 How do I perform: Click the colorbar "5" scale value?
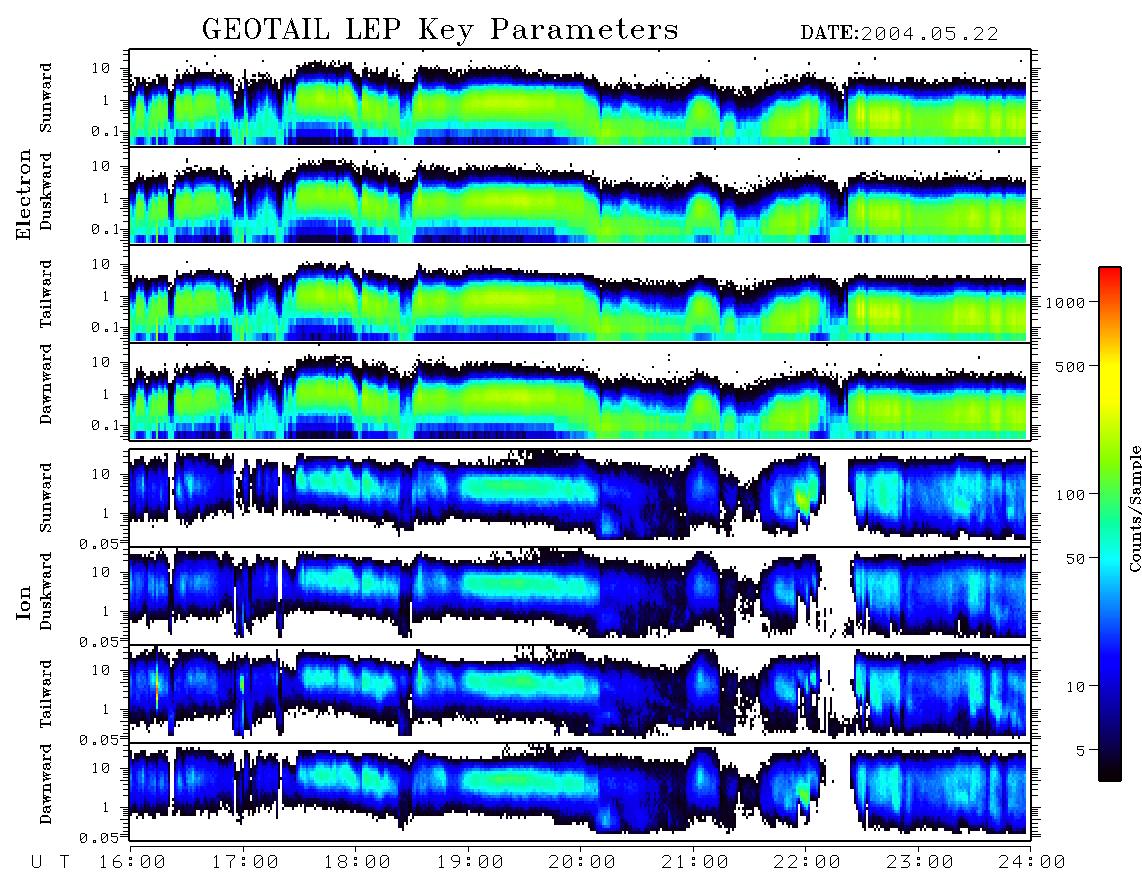click(x=1081, y=750)
